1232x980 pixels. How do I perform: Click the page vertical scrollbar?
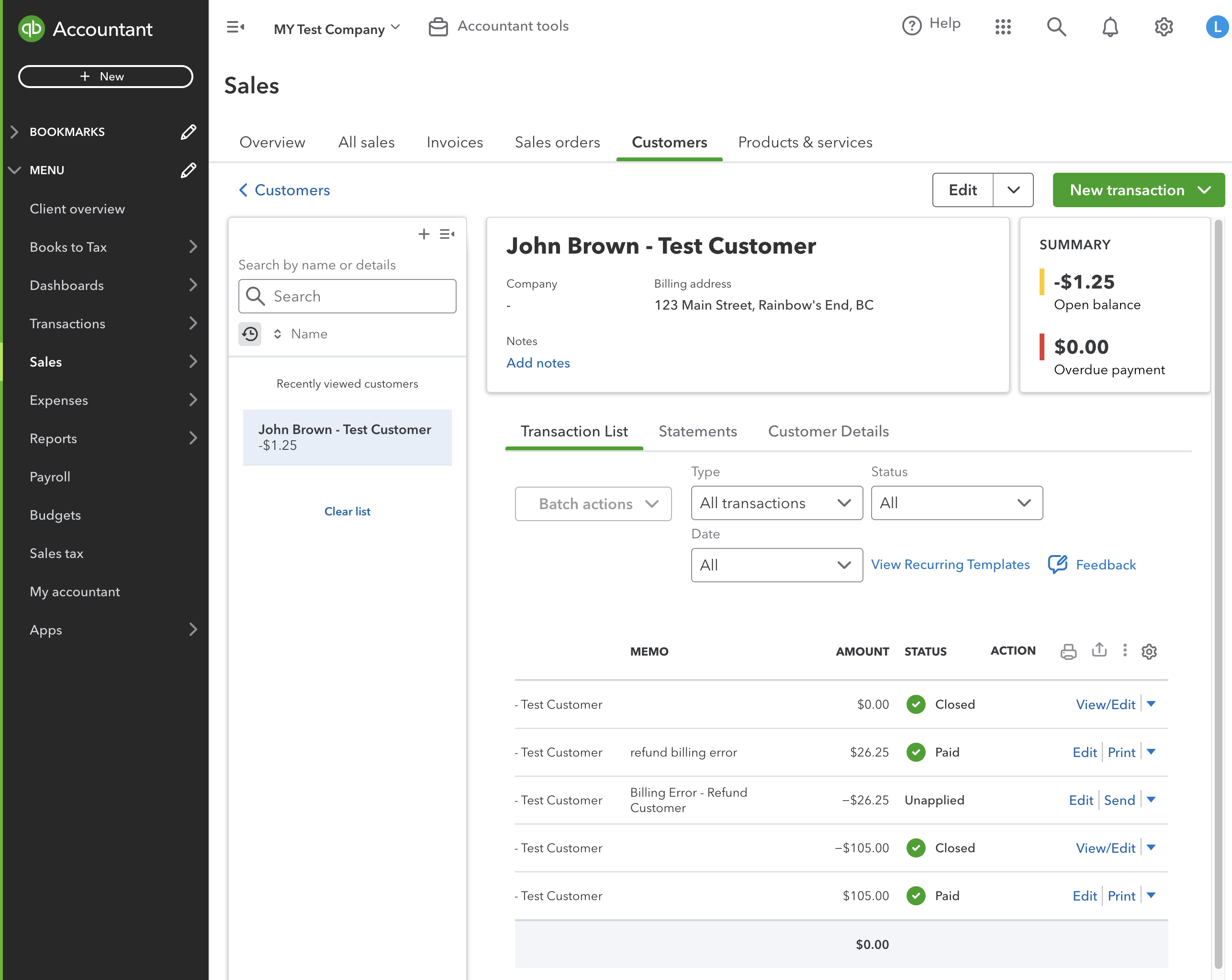(1217, 594)
